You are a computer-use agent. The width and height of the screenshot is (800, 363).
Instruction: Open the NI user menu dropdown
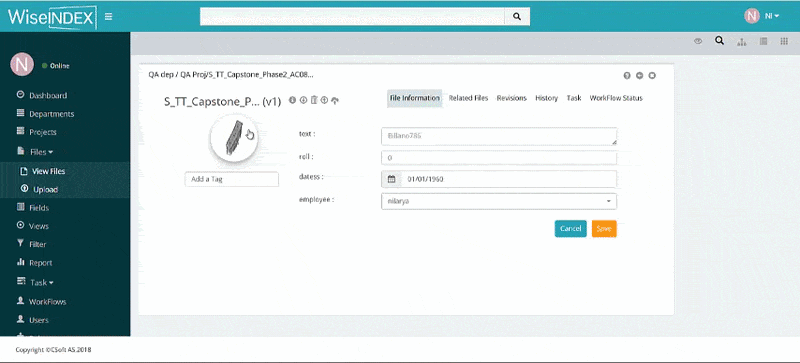pos(772,16)
